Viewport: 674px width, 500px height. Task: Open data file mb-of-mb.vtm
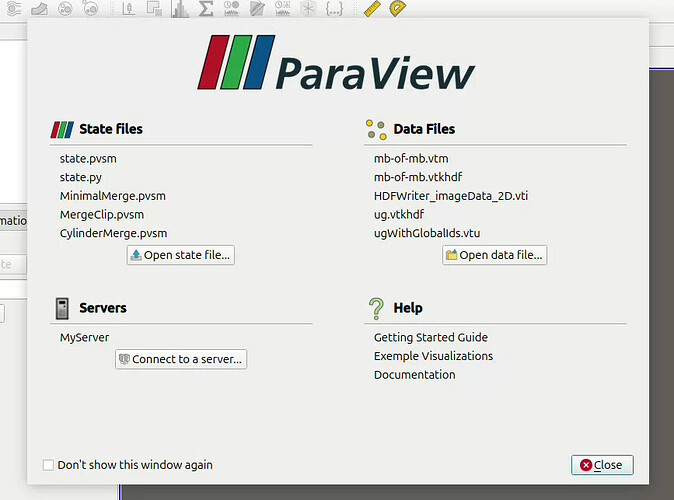click(x=411, y=159)
